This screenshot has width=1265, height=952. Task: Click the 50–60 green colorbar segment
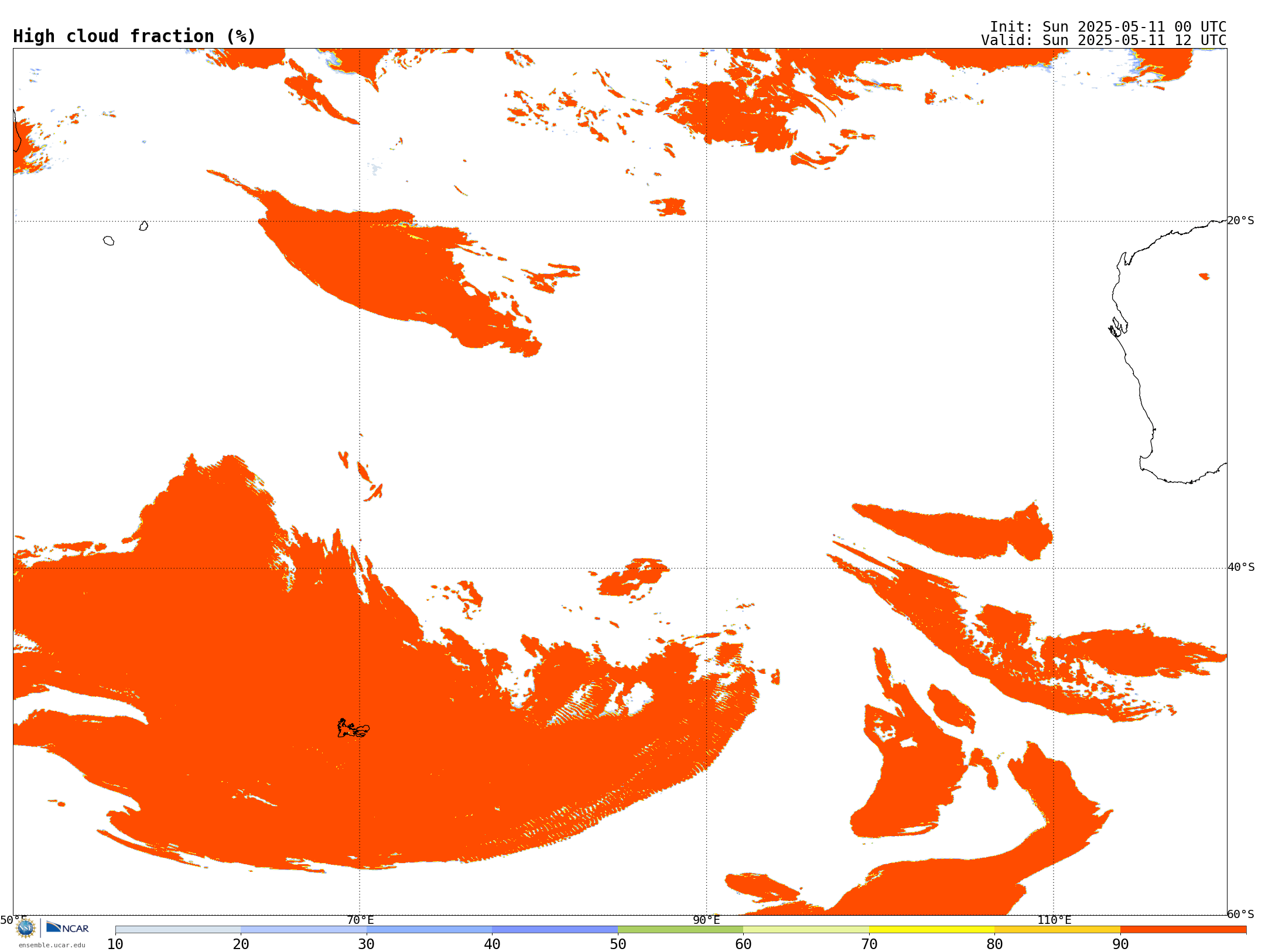[681, 930]
